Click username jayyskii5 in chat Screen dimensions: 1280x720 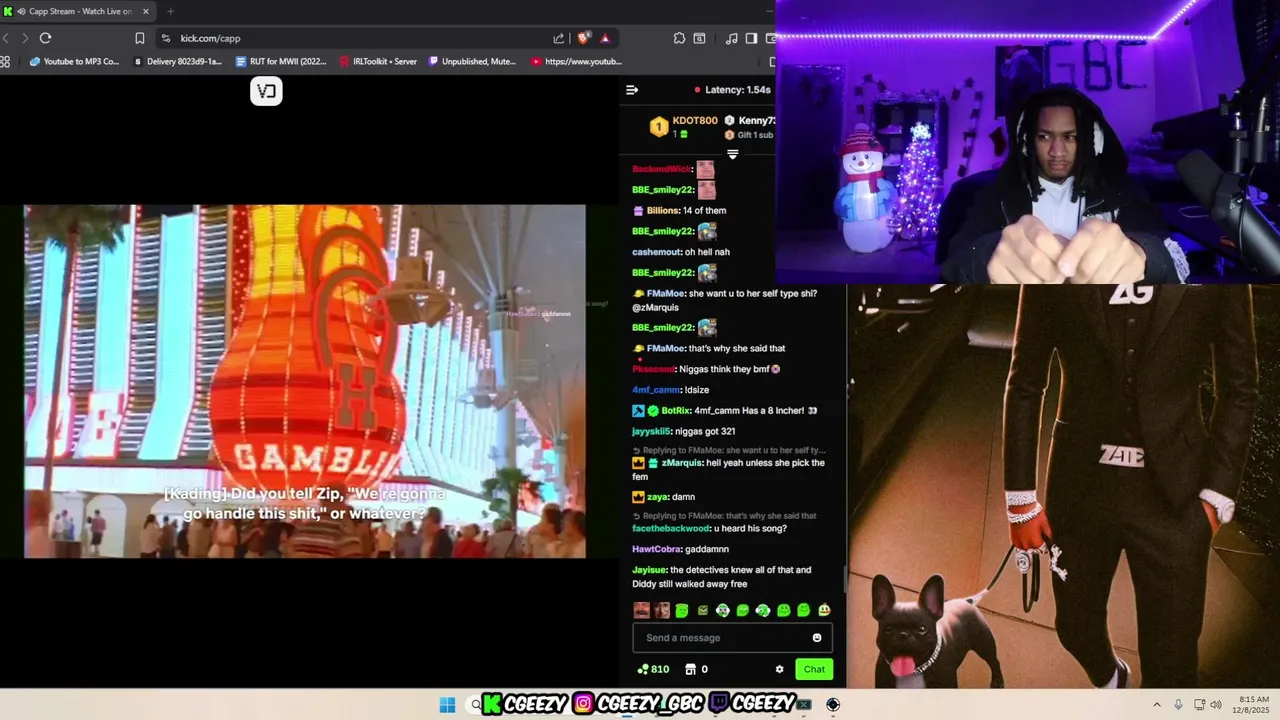(652, 432)
